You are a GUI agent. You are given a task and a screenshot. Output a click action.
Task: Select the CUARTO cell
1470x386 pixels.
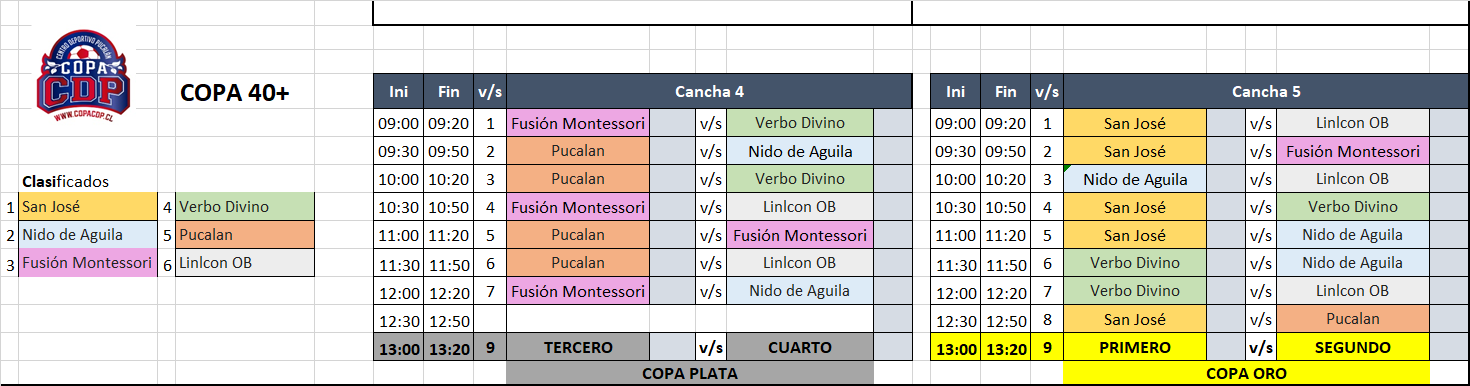[800, 347]
